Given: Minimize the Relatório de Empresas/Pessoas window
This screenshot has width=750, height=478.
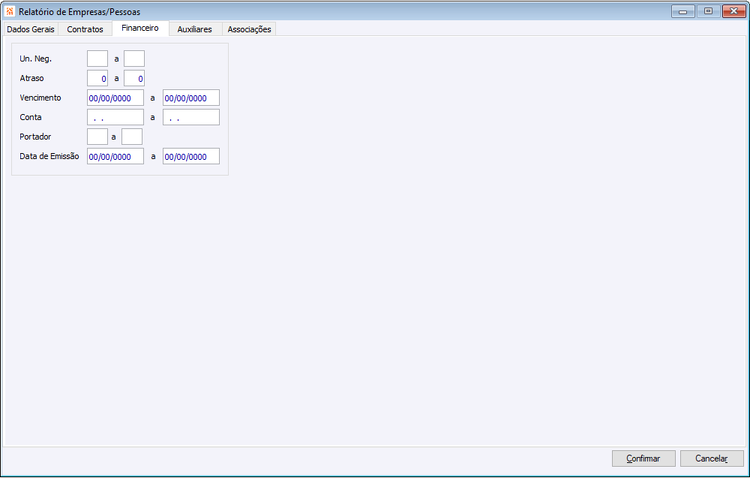Looking at the screenshot, I should coord(683,11).
